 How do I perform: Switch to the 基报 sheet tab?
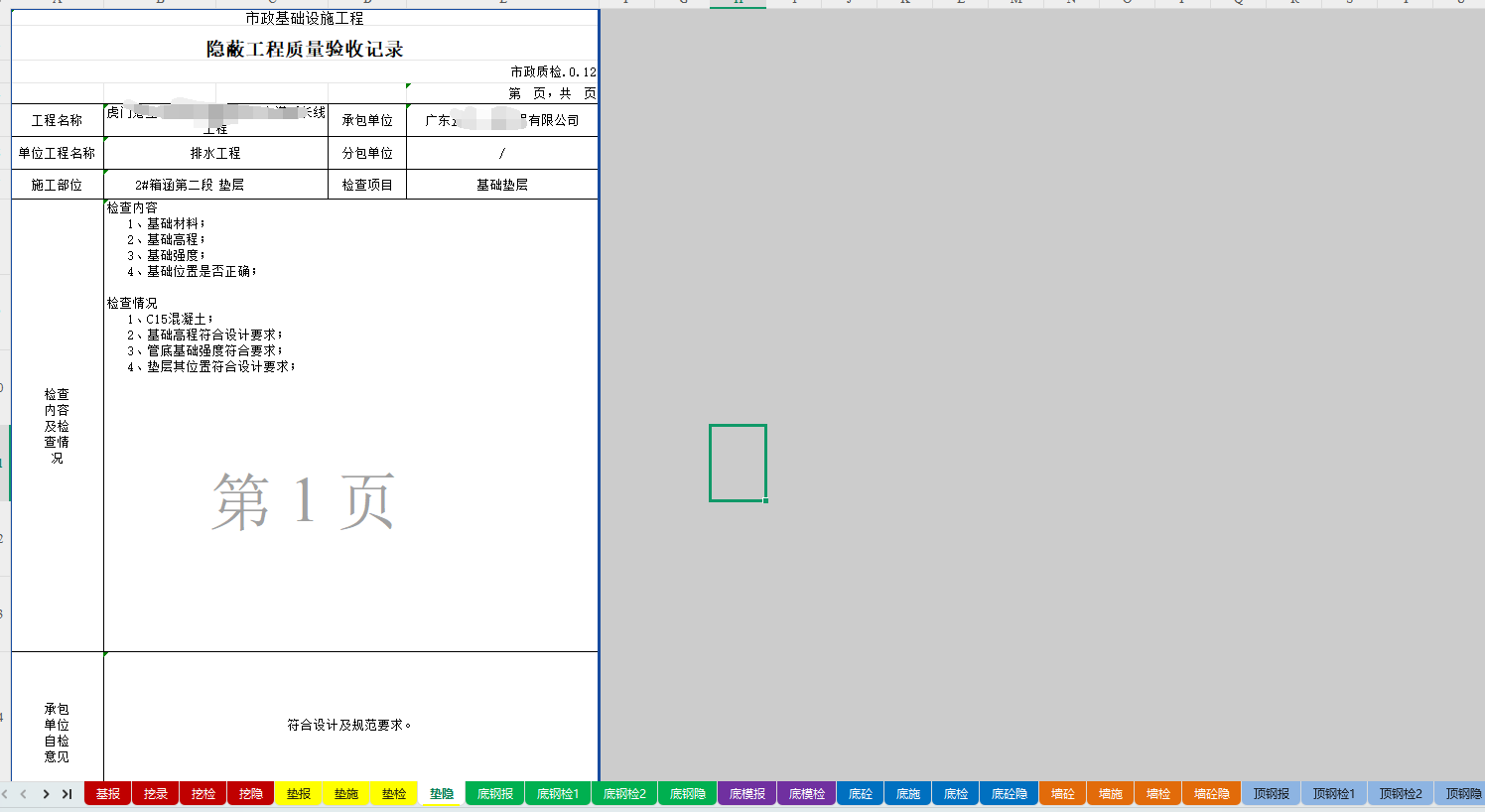click(x=107, y=794)
